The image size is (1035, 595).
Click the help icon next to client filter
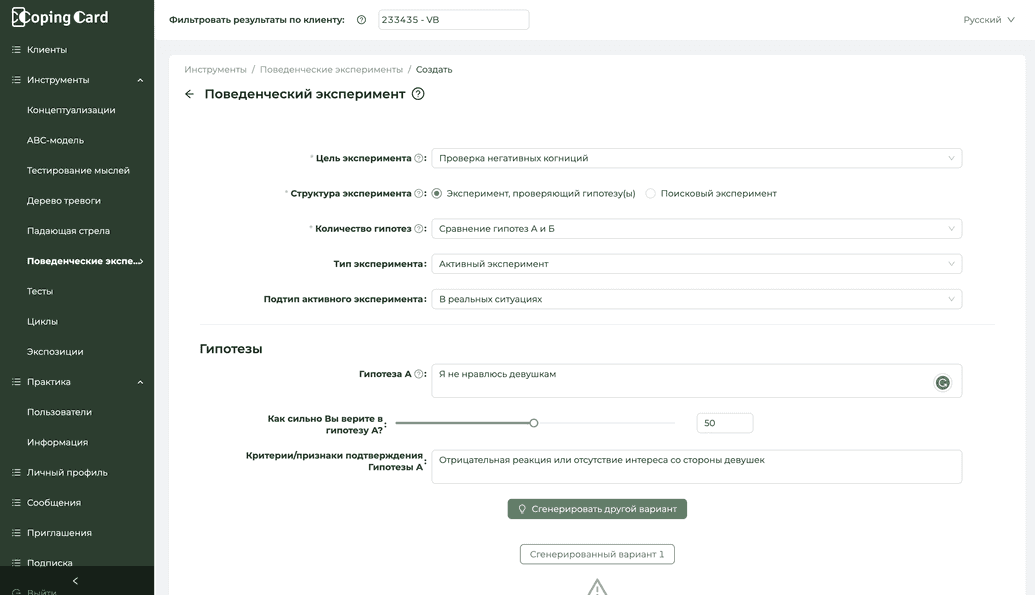point(361,20)
